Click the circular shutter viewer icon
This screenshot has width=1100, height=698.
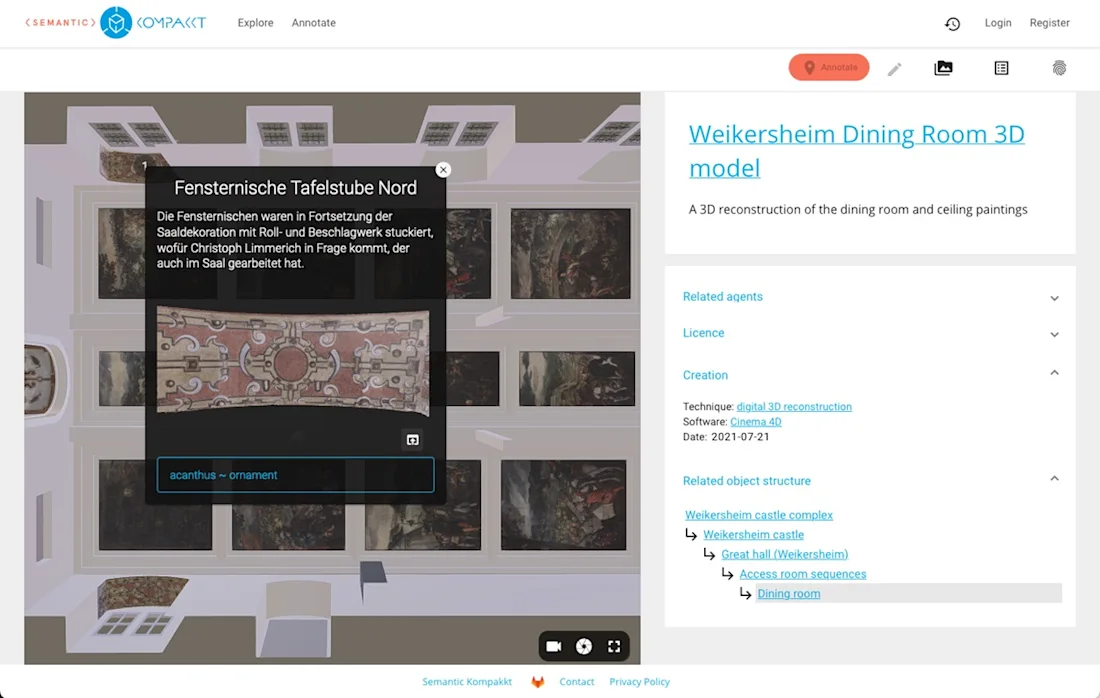click(x=584, y=647)
